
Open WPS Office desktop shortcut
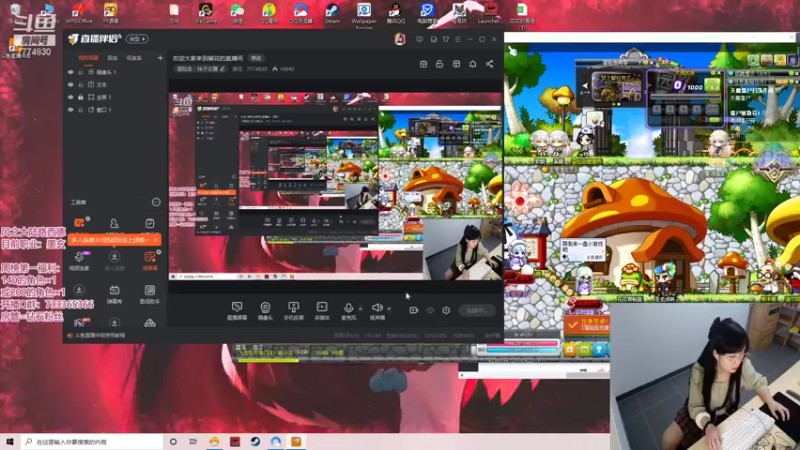(x=79, y=14)
